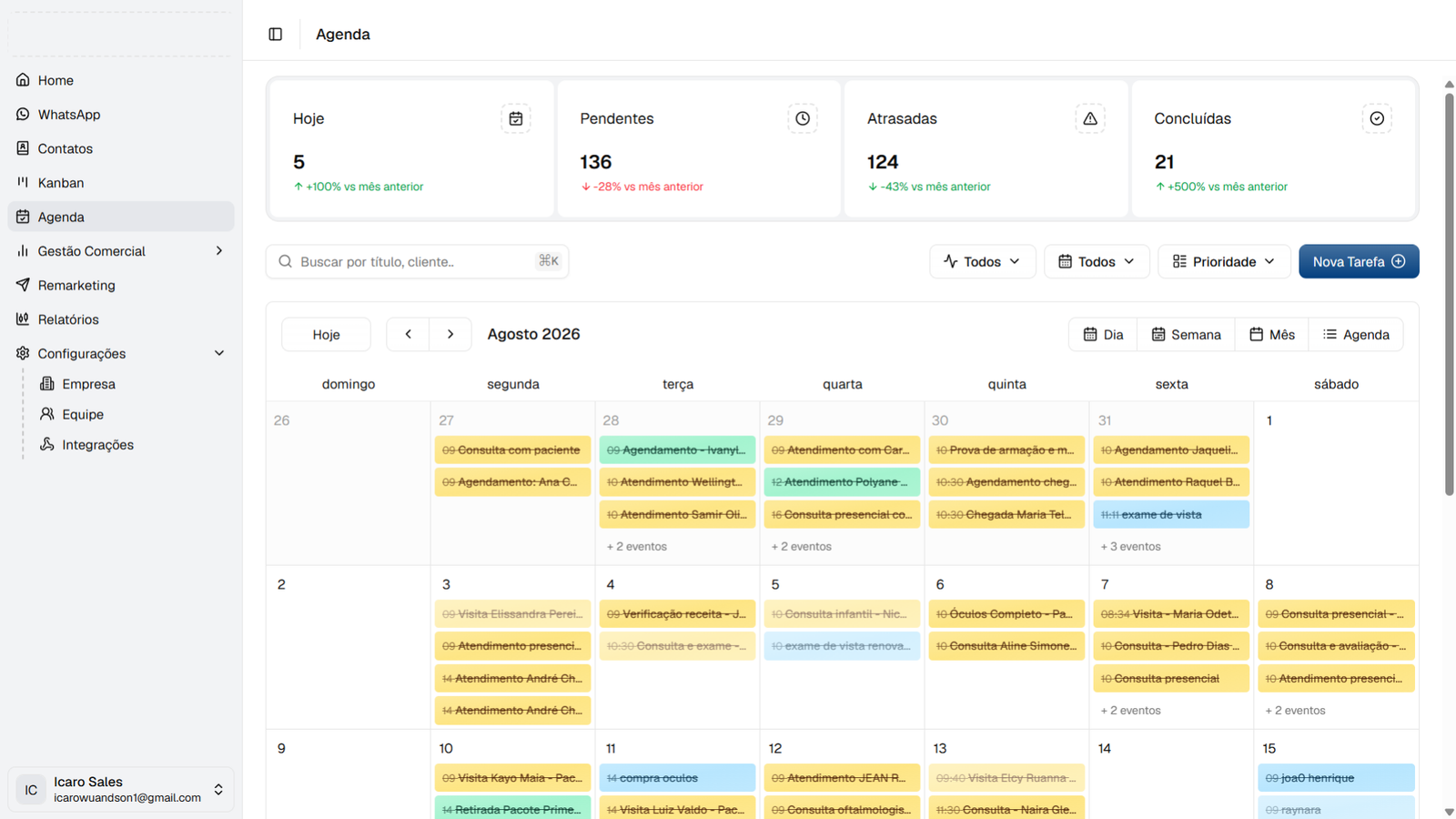1456x819 pixels.
Task: Click the Integrações webhook icon
Action: (x=47, y=445)
